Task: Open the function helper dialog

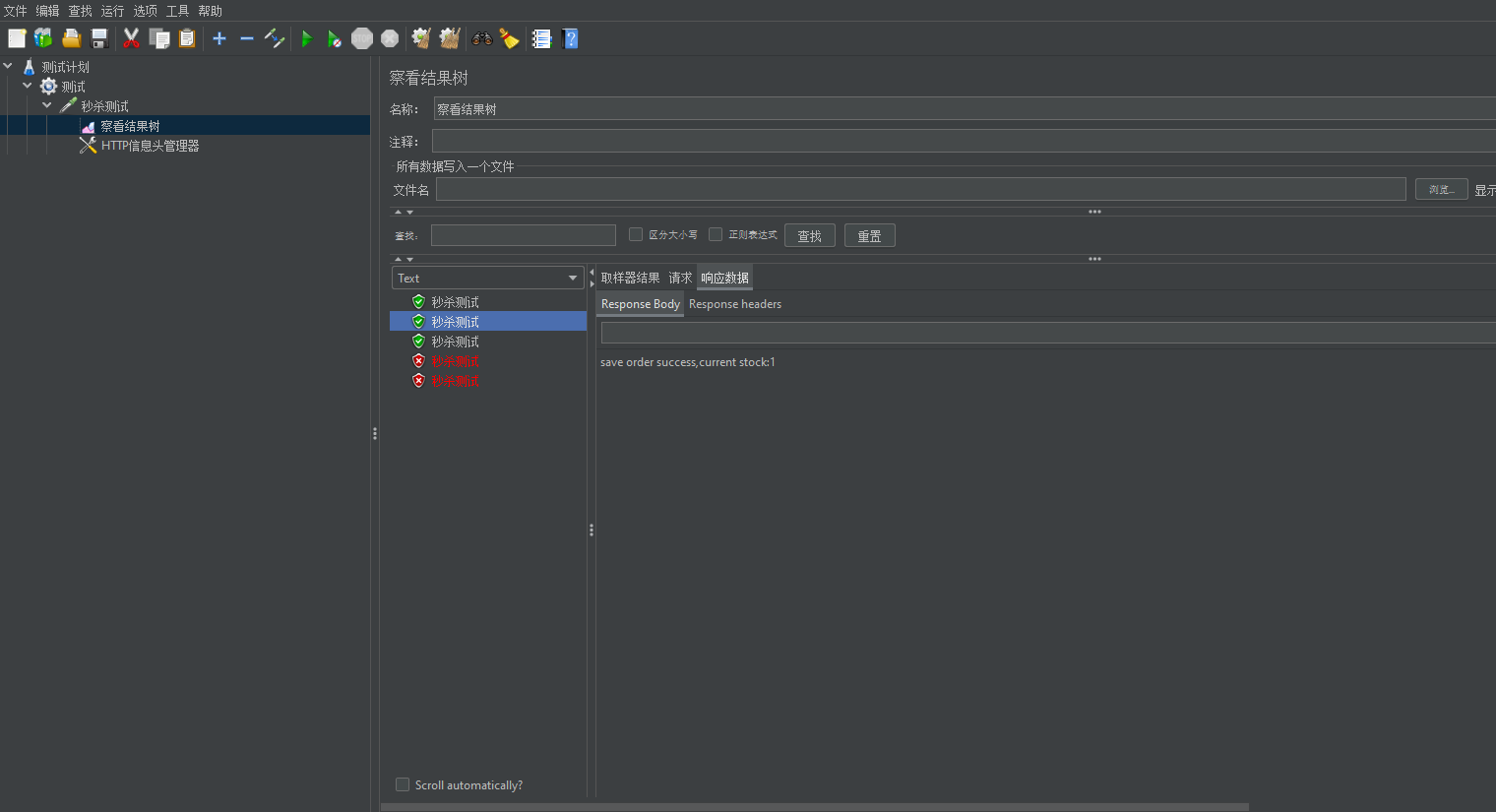Action: [541, 38]
